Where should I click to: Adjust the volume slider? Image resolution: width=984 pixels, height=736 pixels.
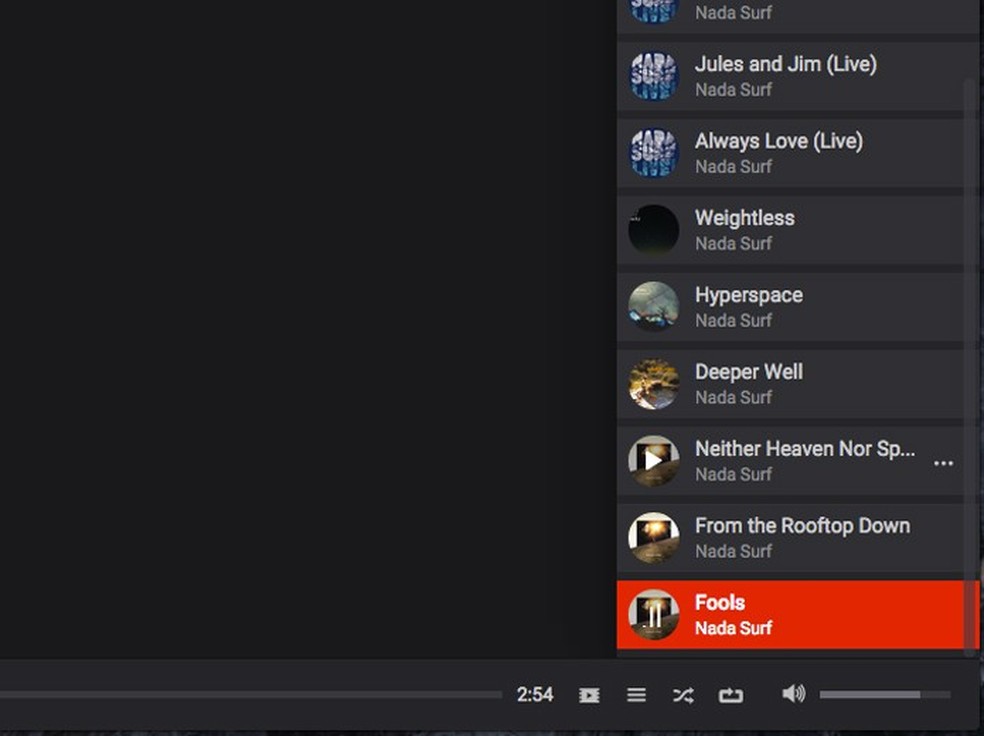click(885, 695)
